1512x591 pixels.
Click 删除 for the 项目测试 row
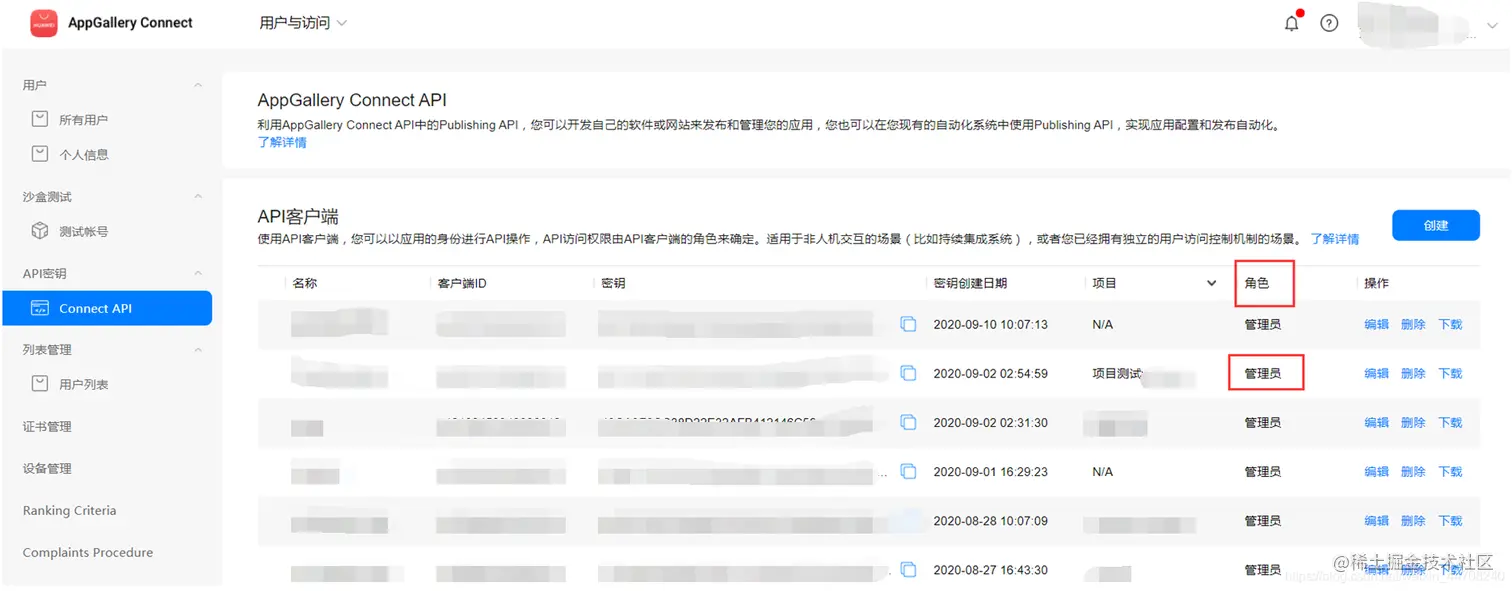pos(1413,373)
